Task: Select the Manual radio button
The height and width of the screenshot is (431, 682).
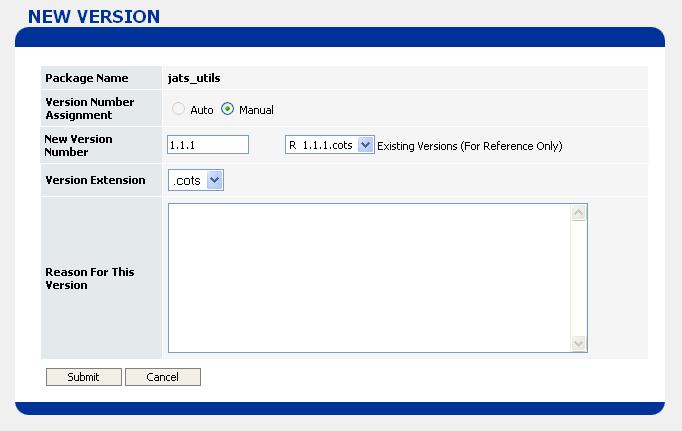Action: (x=227, y=109)
